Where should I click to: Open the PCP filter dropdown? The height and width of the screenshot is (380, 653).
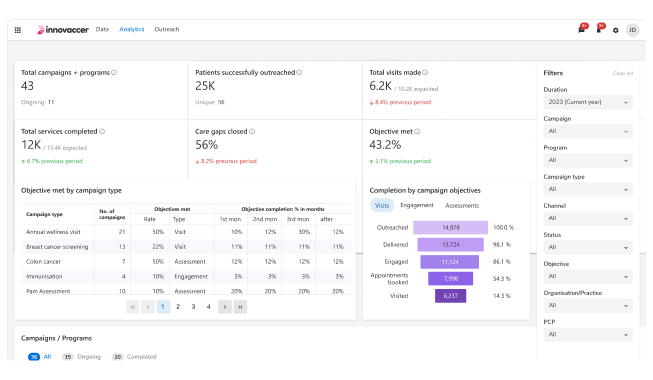click(x=588, y=335)
